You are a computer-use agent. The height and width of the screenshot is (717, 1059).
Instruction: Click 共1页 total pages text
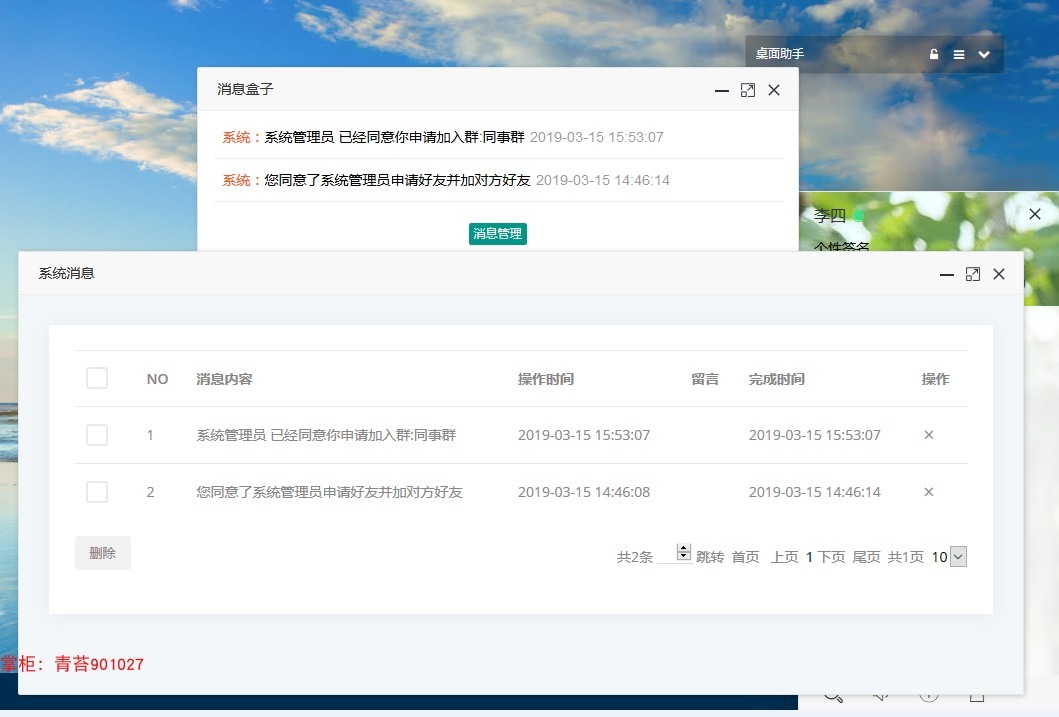point(906,557)
